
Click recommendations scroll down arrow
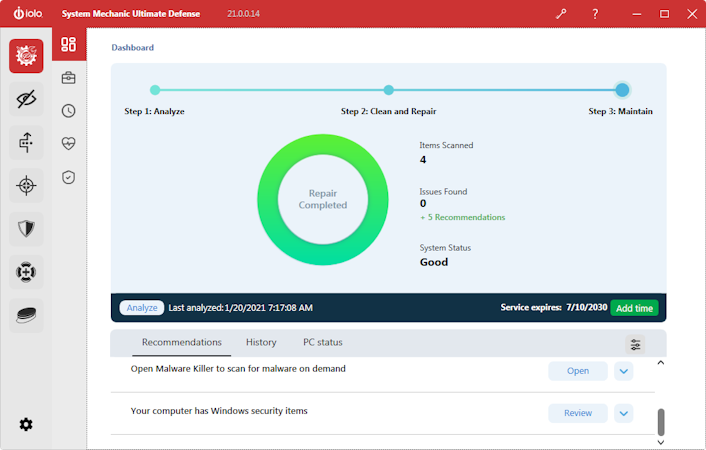[x=661, y=442]
